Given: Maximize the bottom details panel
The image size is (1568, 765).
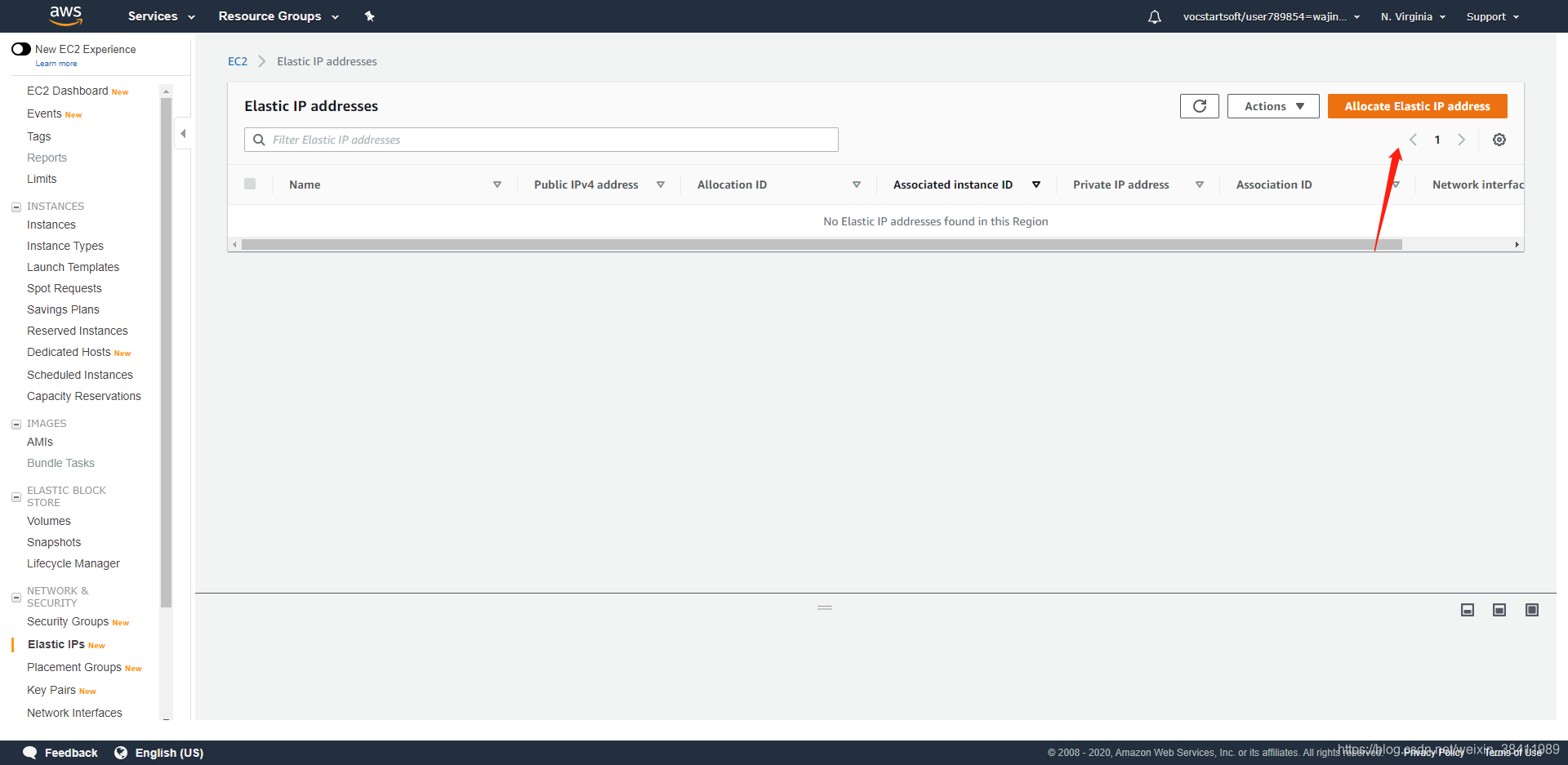Looking at the screenshot, I should tap(1532, 610).
